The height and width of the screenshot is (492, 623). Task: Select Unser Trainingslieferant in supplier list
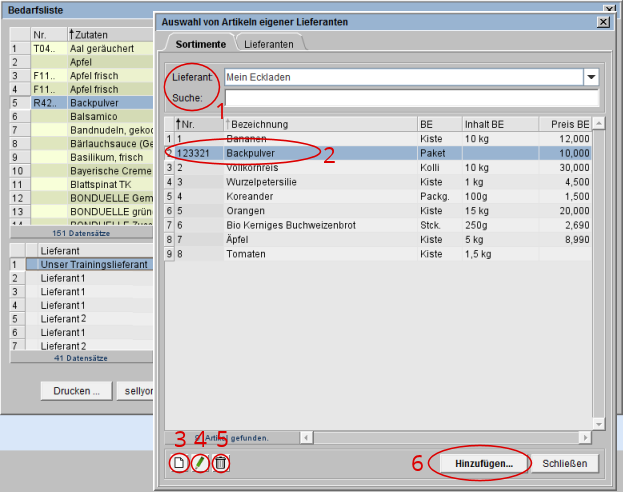click(94, 264)
